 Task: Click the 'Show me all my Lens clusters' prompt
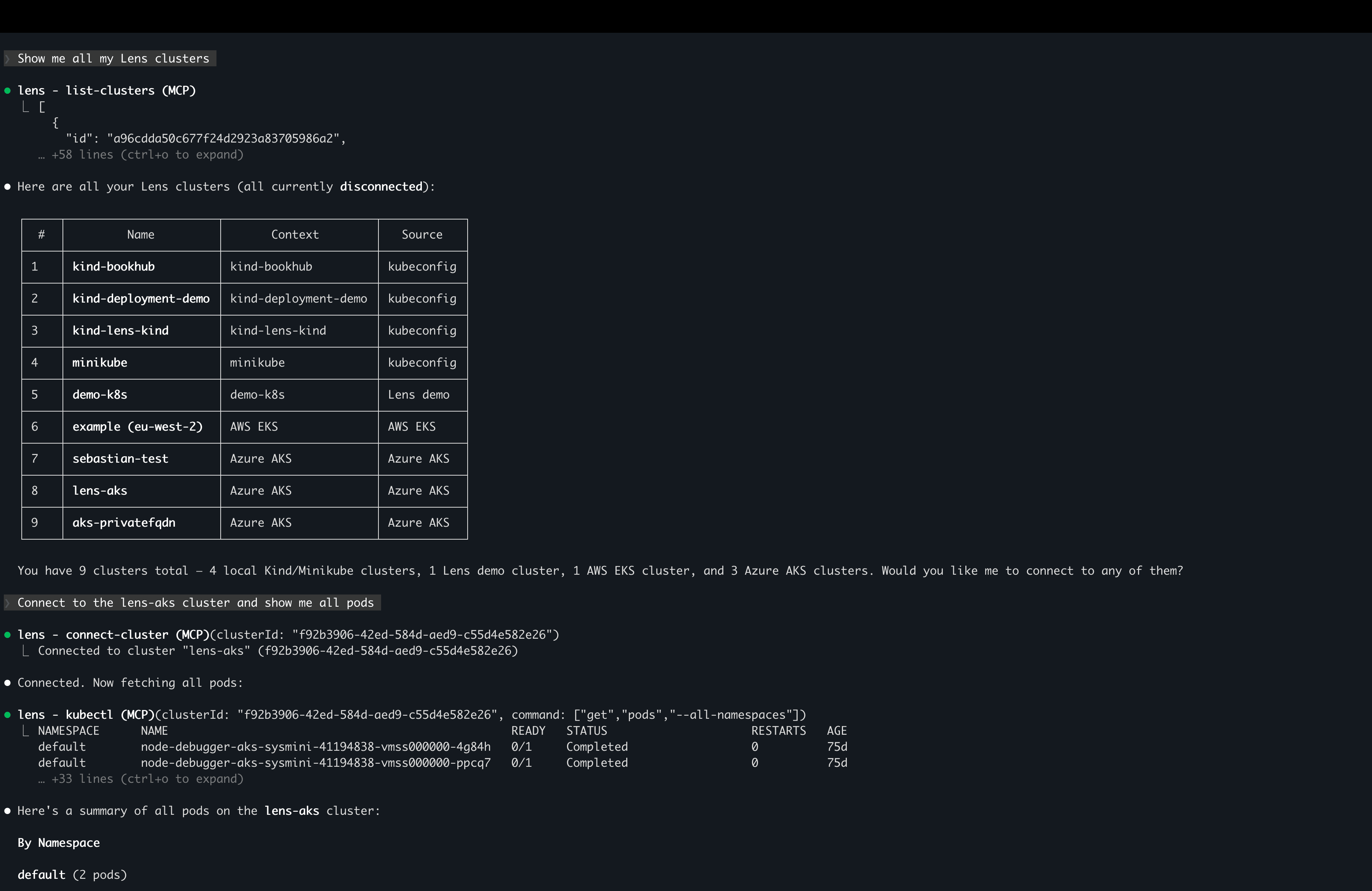coord(113,58)
